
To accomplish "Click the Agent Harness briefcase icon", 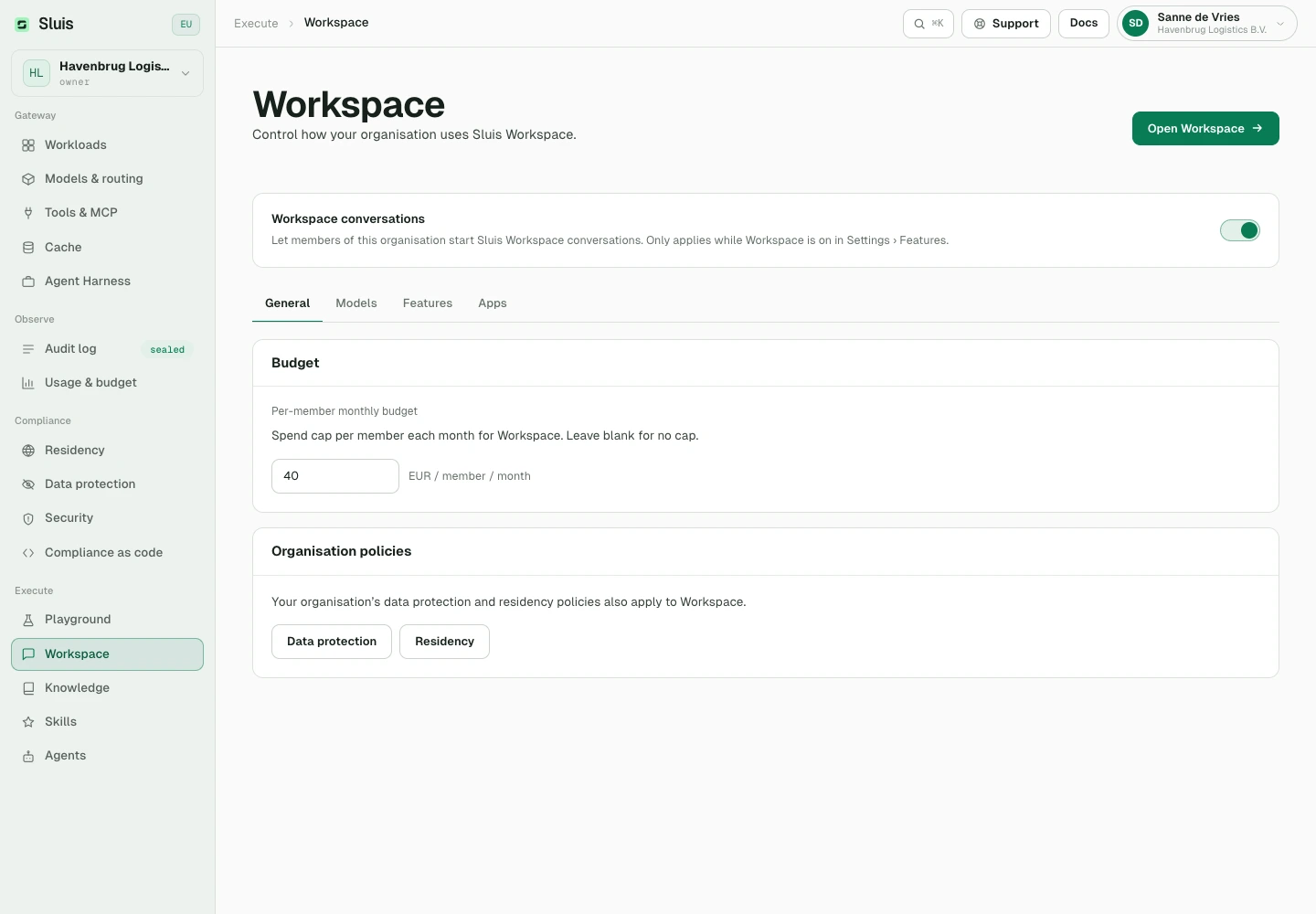I will (x=28, y=282).
